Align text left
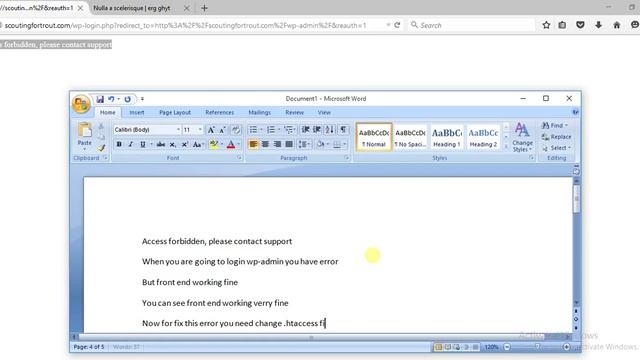The height and width of the screenshot is (360, 640). (253, 144)
